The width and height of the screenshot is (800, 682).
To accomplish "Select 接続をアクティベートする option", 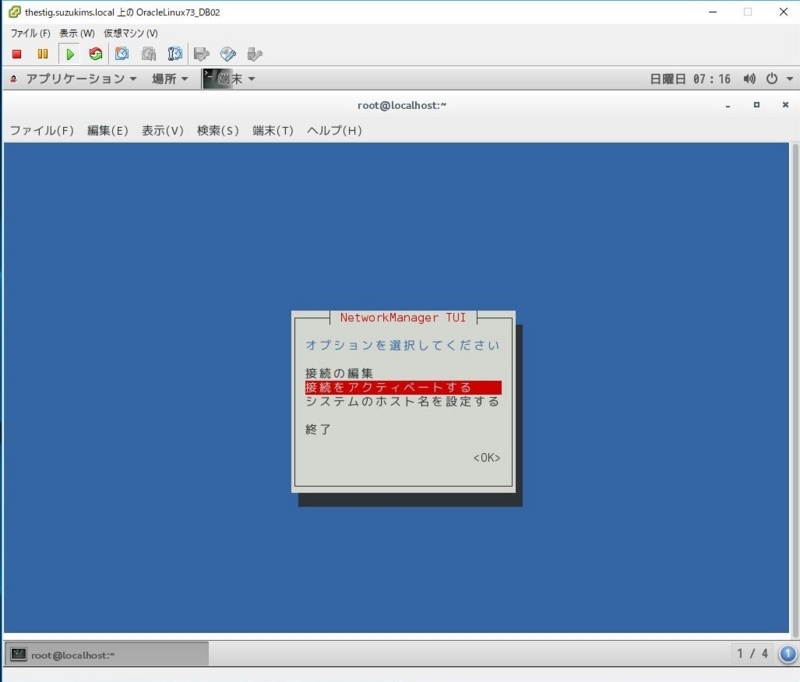I will click(403, 388).
